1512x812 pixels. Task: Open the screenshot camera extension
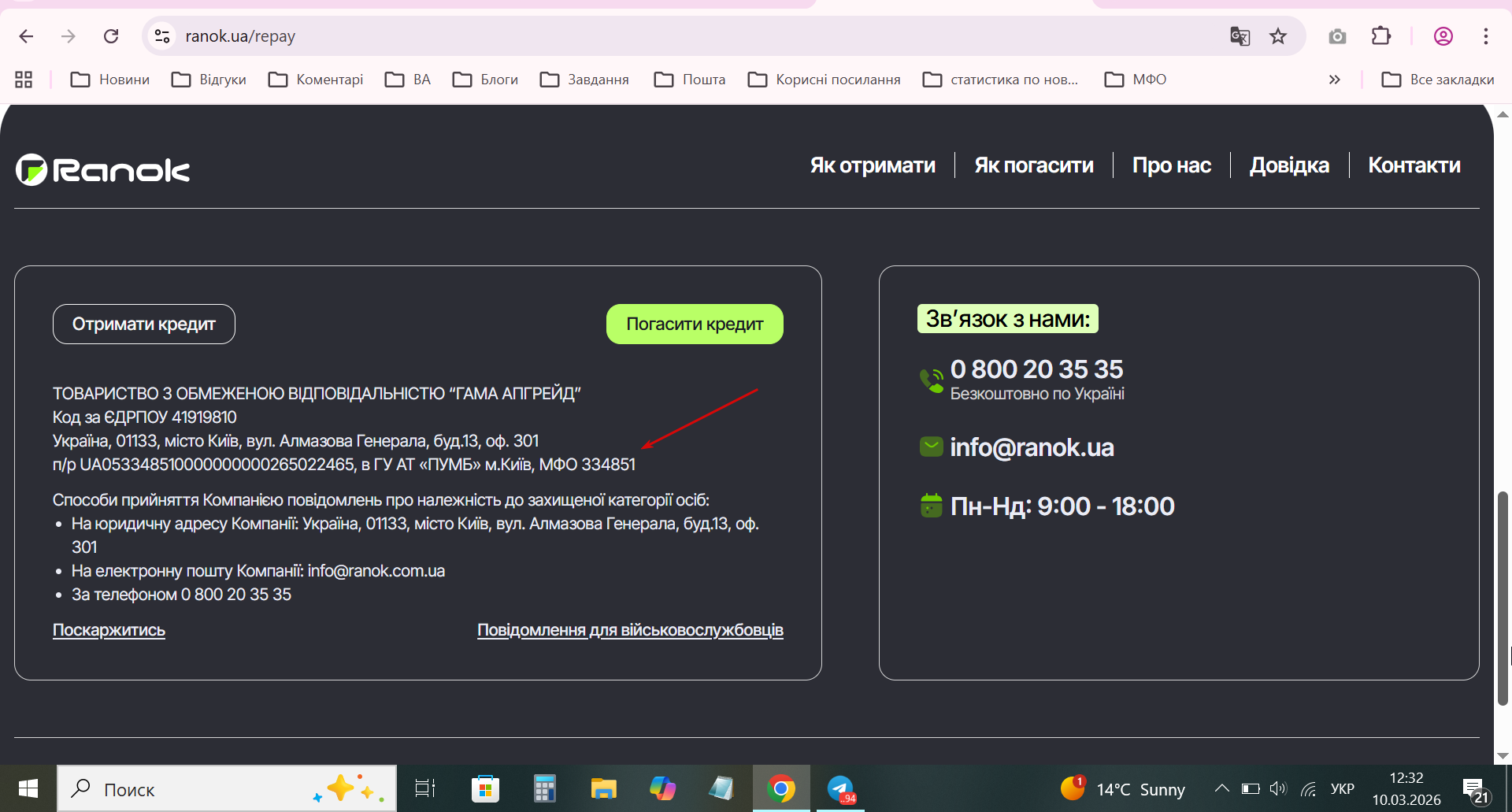pyautogui.click(x=1337, y=36)
